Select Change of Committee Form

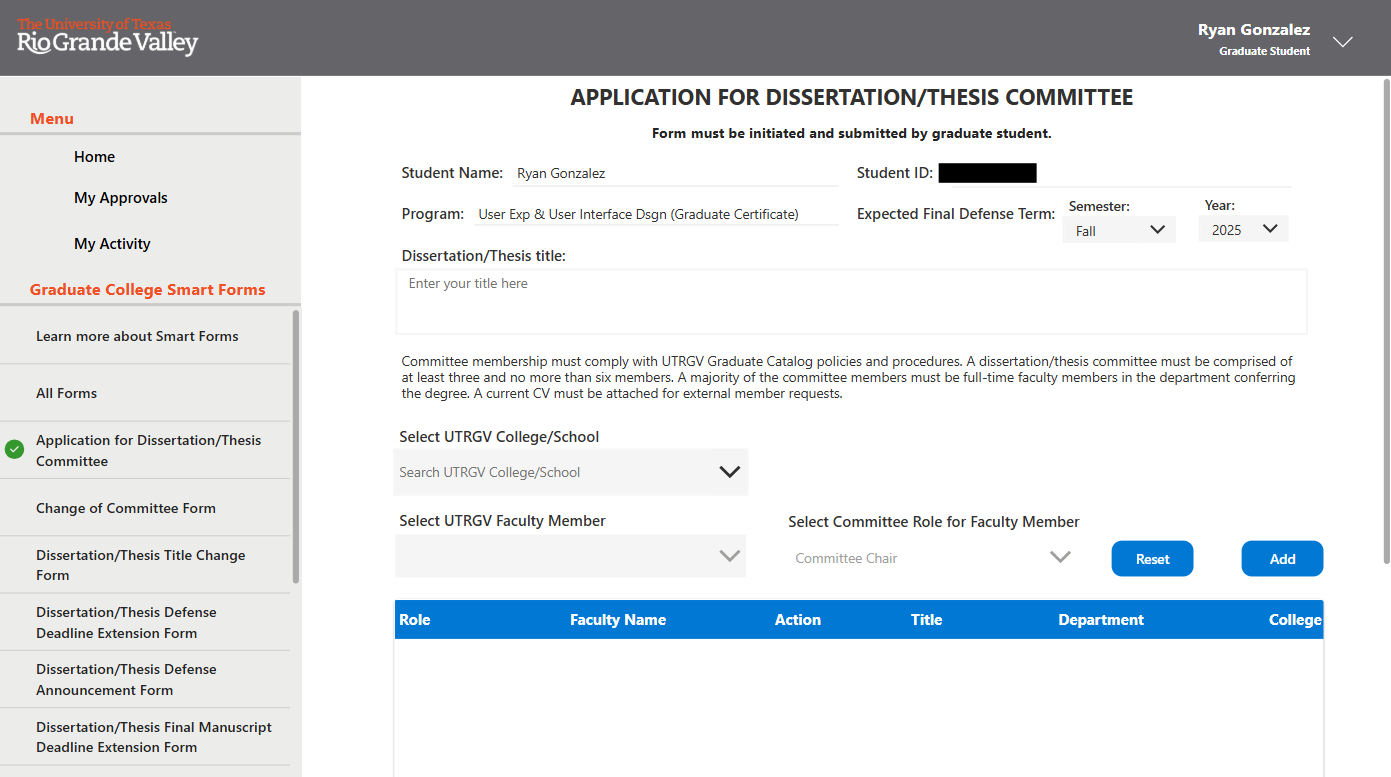click(x=126, y=508)
